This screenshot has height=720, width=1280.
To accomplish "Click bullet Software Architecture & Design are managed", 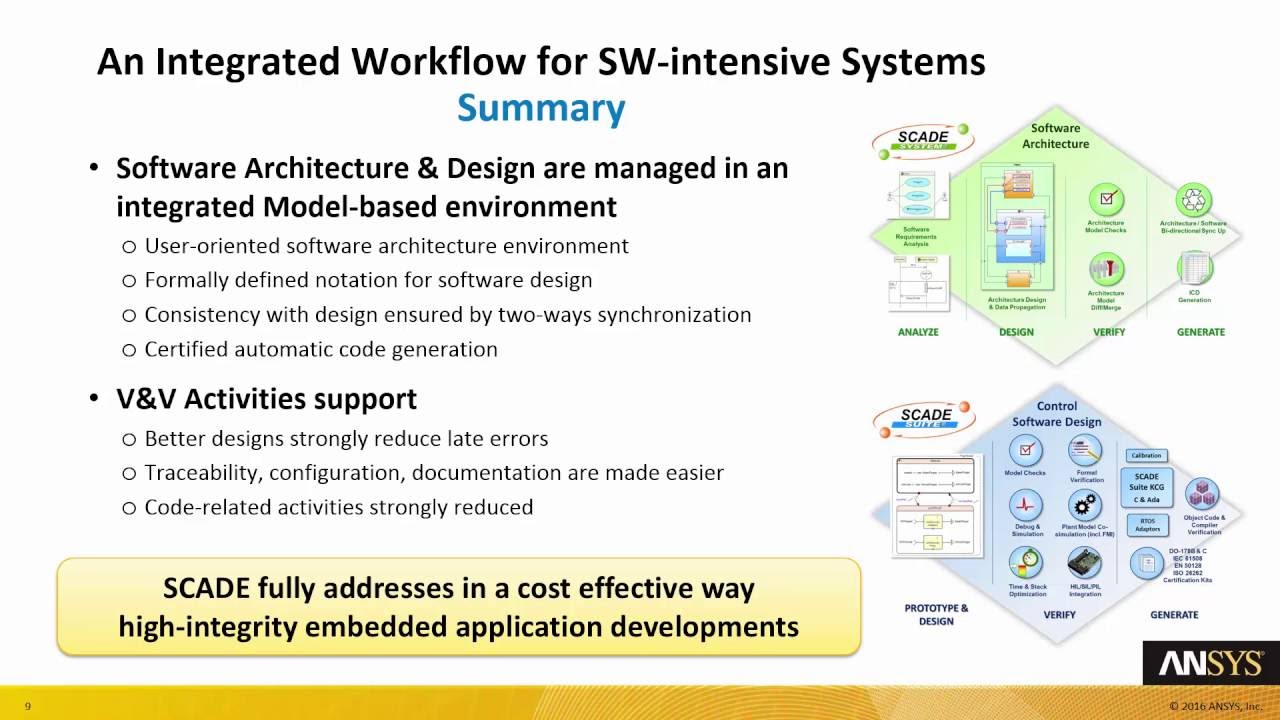I will pos(452,187).
